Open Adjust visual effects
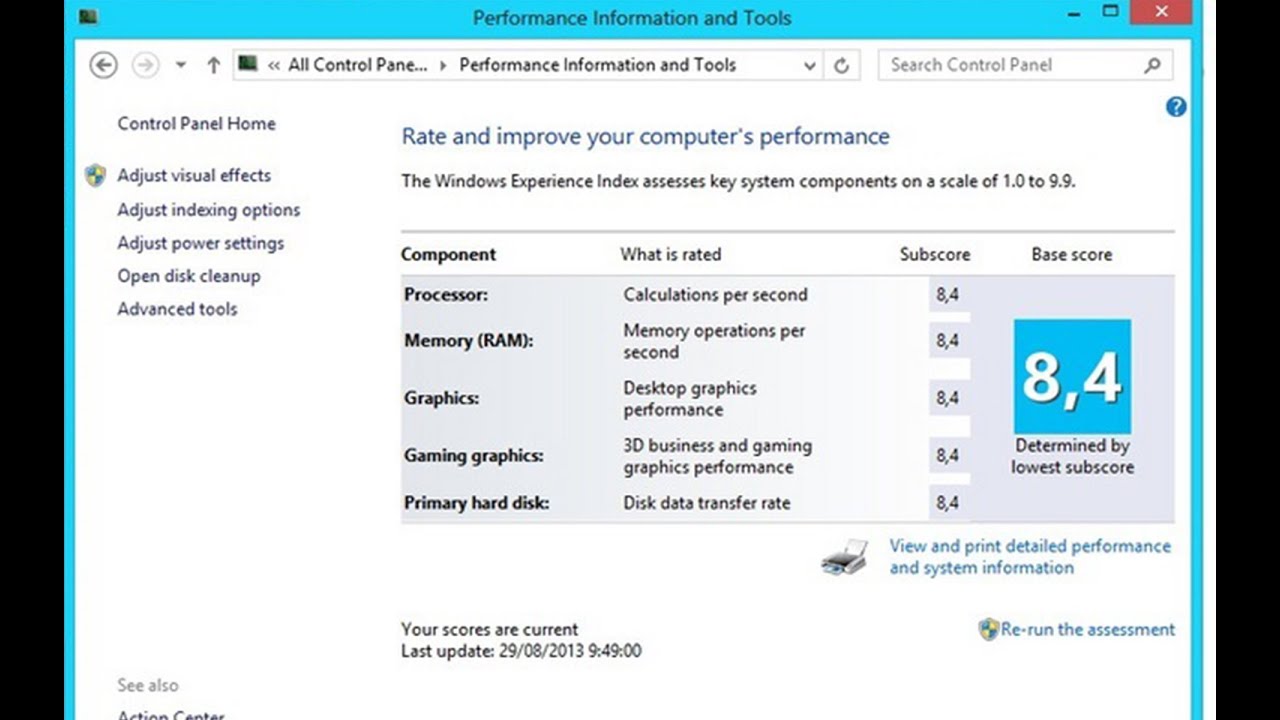This screenshot has height=720, width=1280. click(x=194, y=176)
